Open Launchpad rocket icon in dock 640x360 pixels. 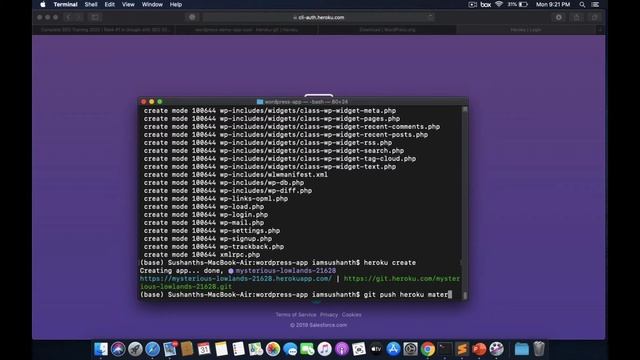pos(135,349)
